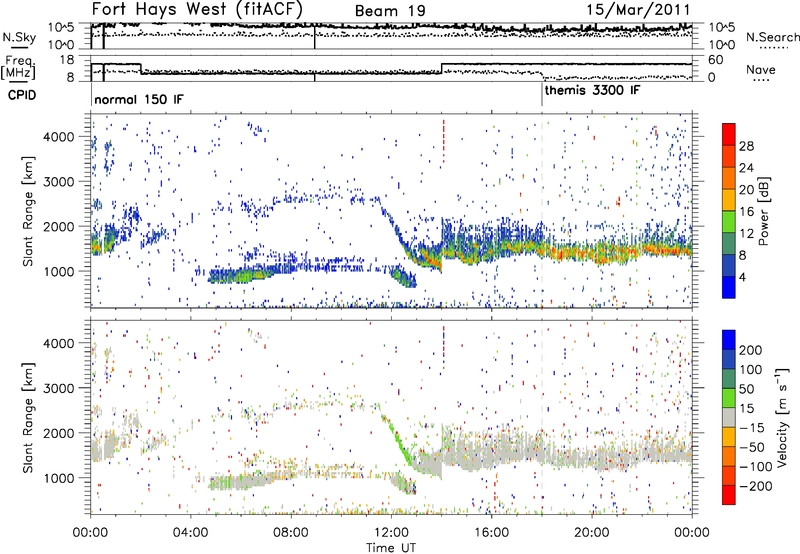Click the 'Fort Hays West (fitACF)' title

click(x=197, y=9)
